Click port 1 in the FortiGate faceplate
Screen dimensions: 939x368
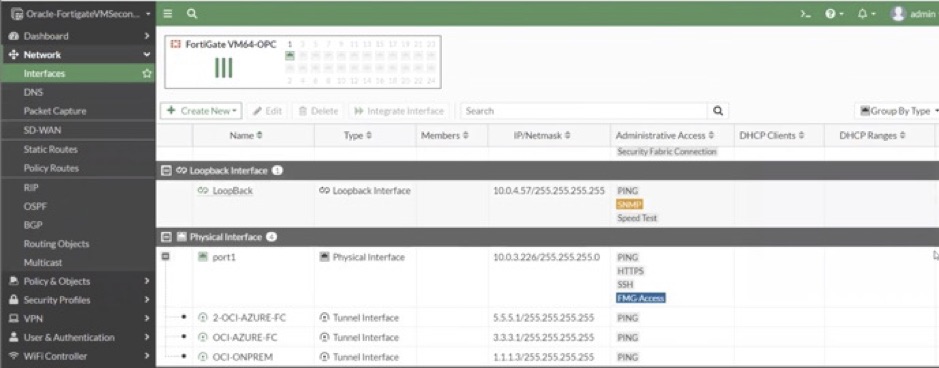(x=290, y=56)
